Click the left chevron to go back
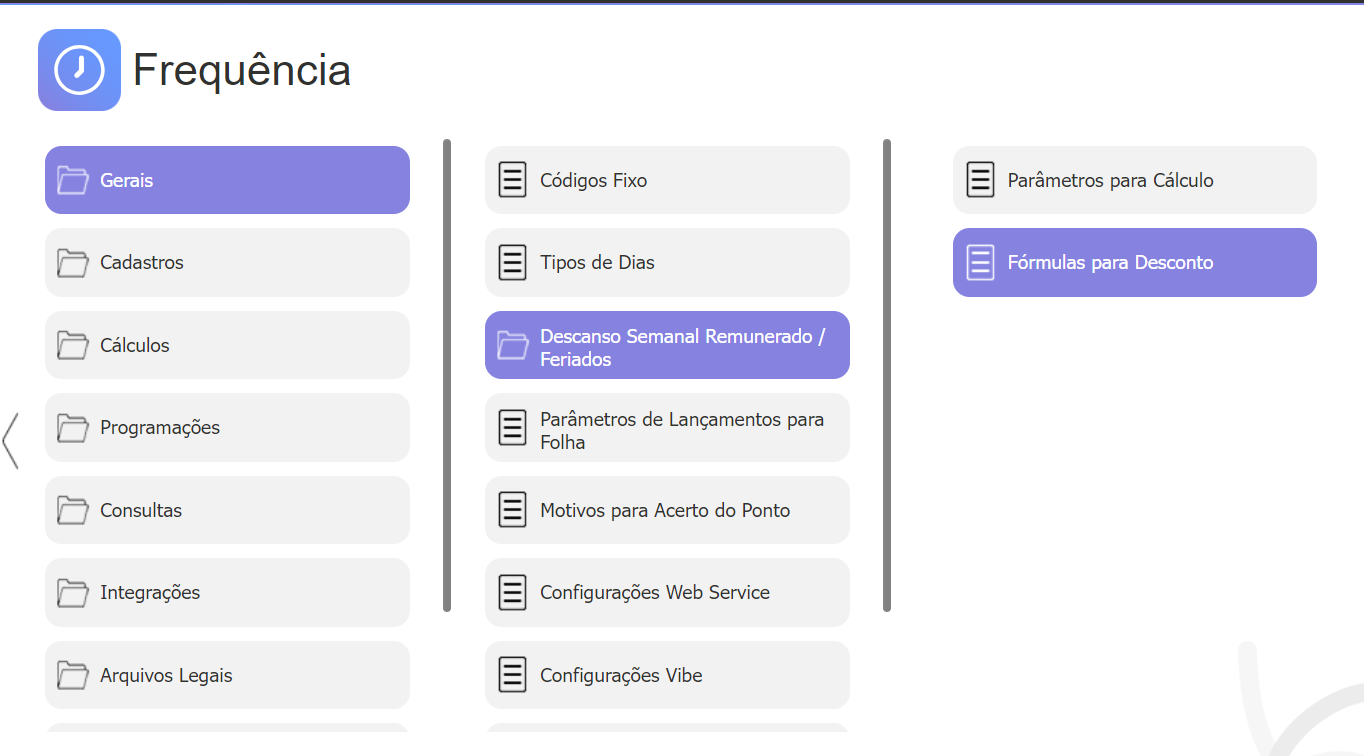Image resolution: width=1364 pixels, height=756 pixels. pyautogui.click(x=10, y=441)
